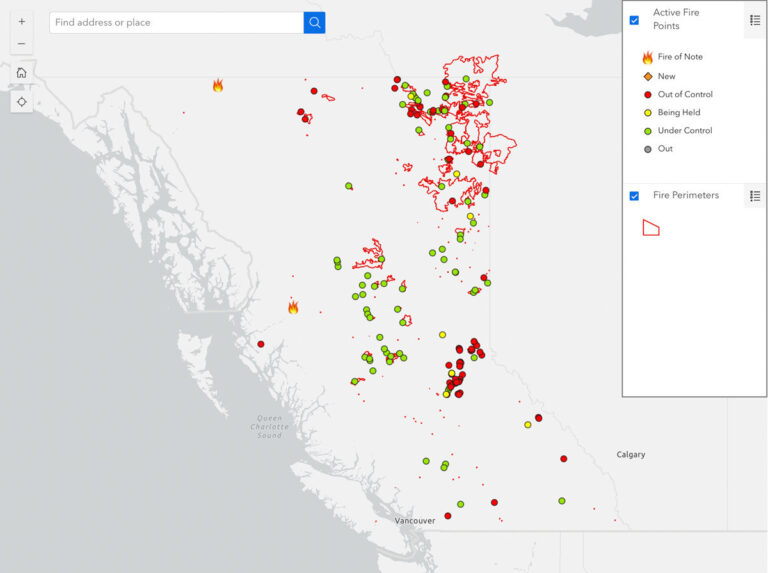Image resolution: width=768 pixels, height=573 pixels.
Task: Click the blue search magnifier button
Action: tap(314, 22)
